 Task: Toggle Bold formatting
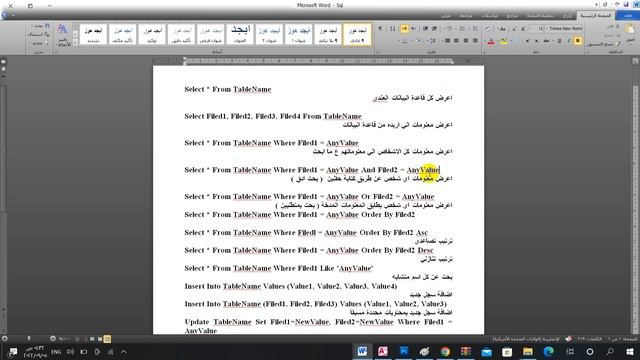tap(577, 41)
